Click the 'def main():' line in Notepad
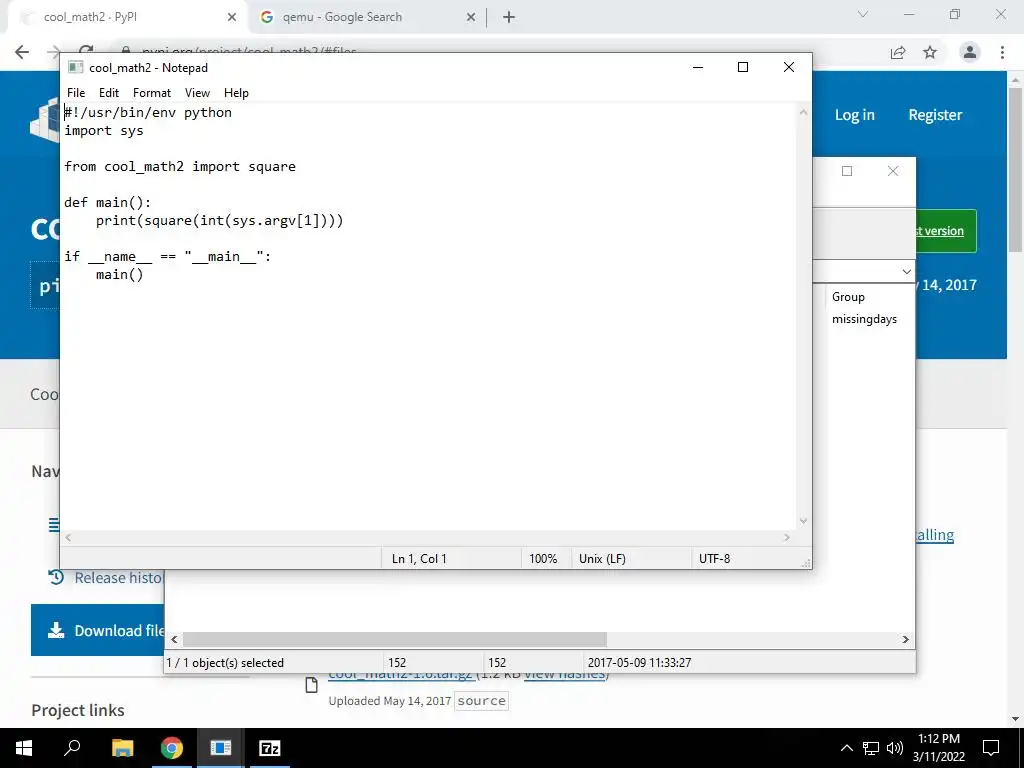 click(x=108, y=202)
